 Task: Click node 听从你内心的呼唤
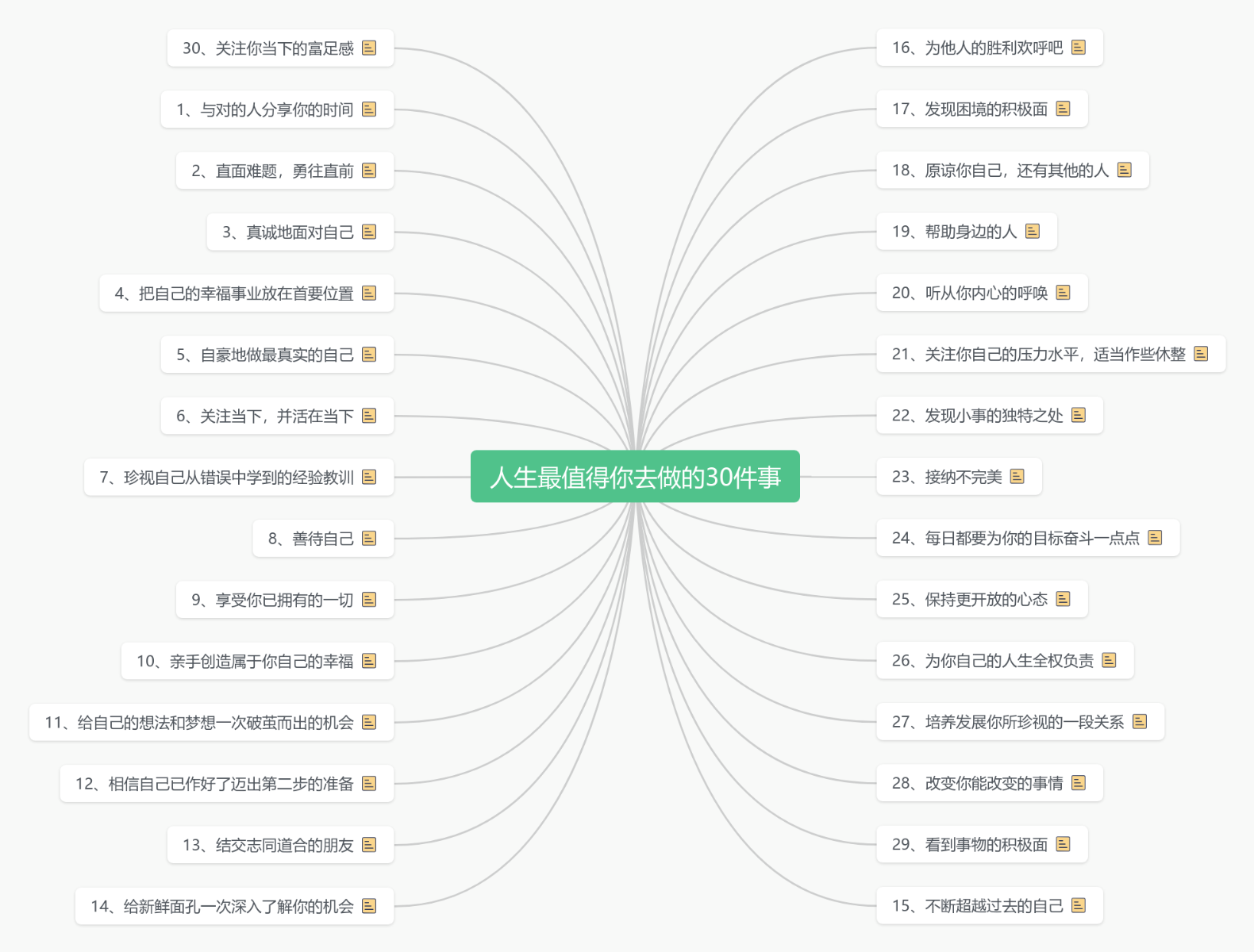tap(970, 293)
